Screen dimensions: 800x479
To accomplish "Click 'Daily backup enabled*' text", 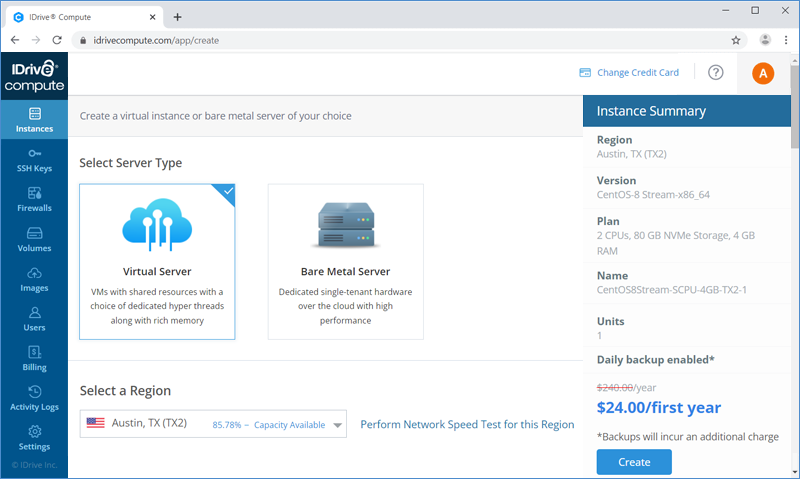I will tap(656, 360).
